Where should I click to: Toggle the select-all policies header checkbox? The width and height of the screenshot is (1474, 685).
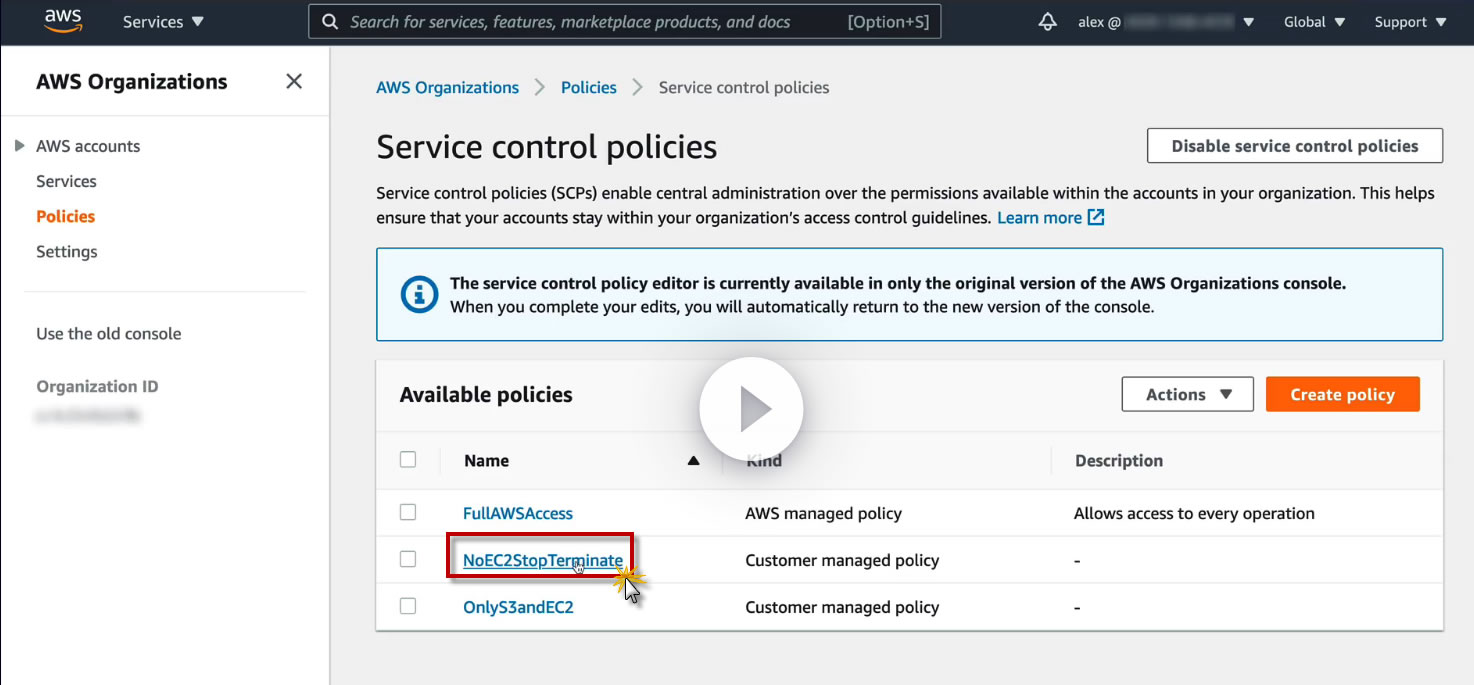pos(408,460)
